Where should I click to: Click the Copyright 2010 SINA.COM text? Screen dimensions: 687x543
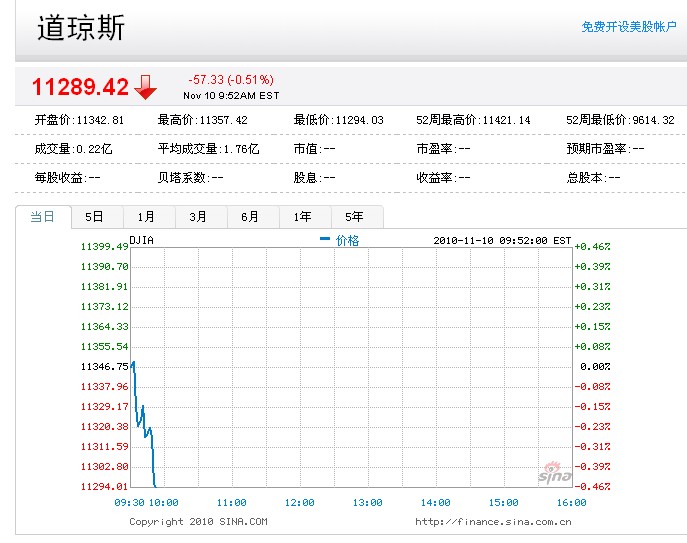(198, 522)
